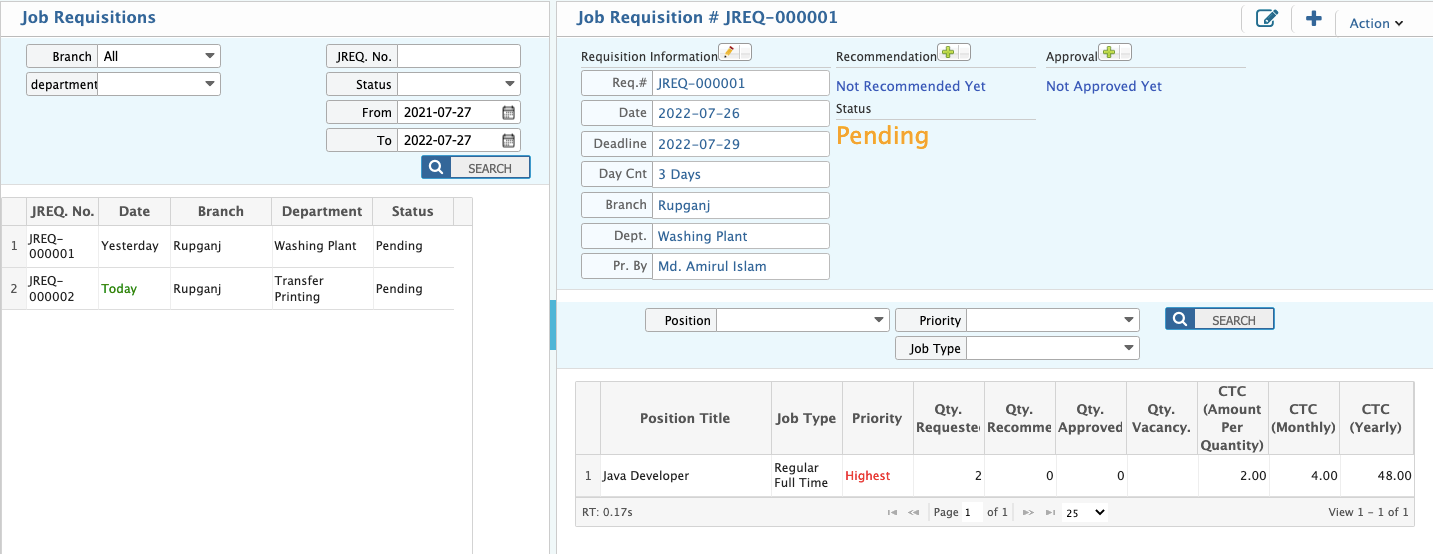Image resolution: width=1433 pixels, height=554 pixels.
Task: Go to the last page in pager
Action: point(1050,512)
